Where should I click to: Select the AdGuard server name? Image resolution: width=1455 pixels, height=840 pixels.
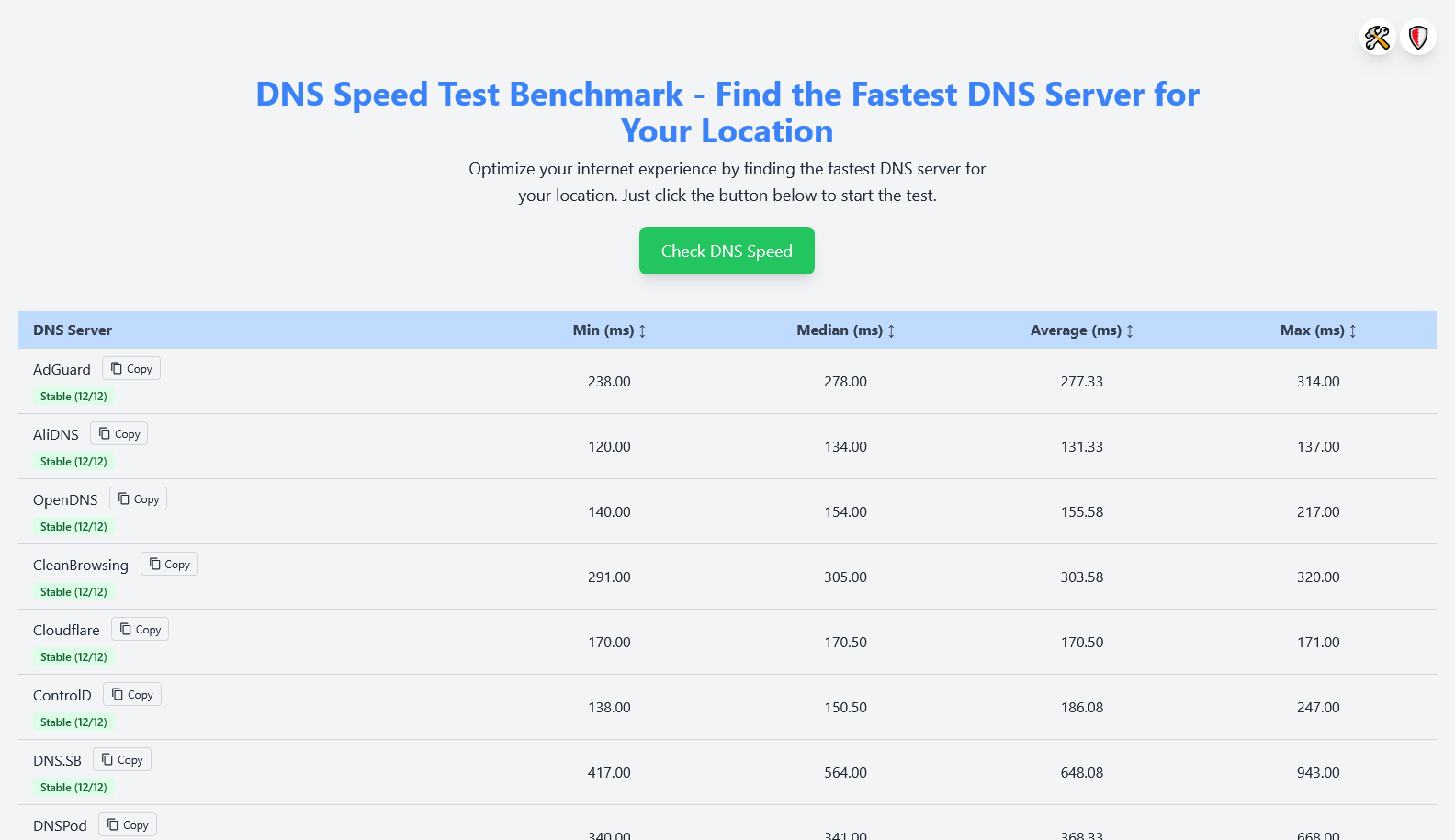[x=62, y=369]
